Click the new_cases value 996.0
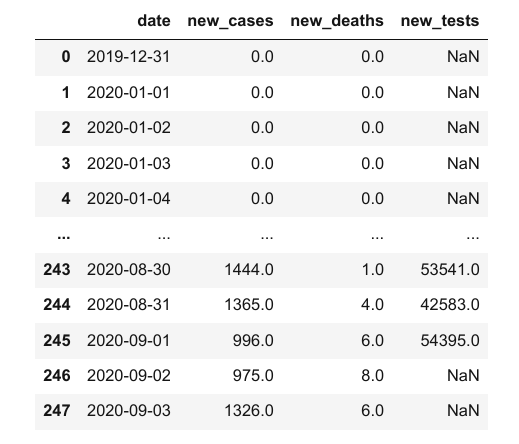 [253, 341]
